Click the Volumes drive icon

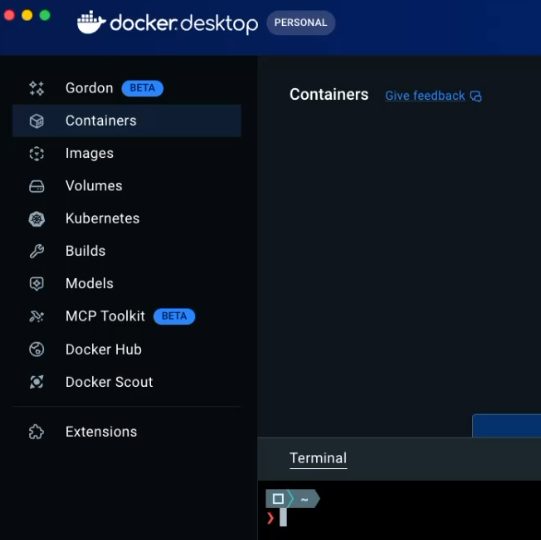(37, 186)
